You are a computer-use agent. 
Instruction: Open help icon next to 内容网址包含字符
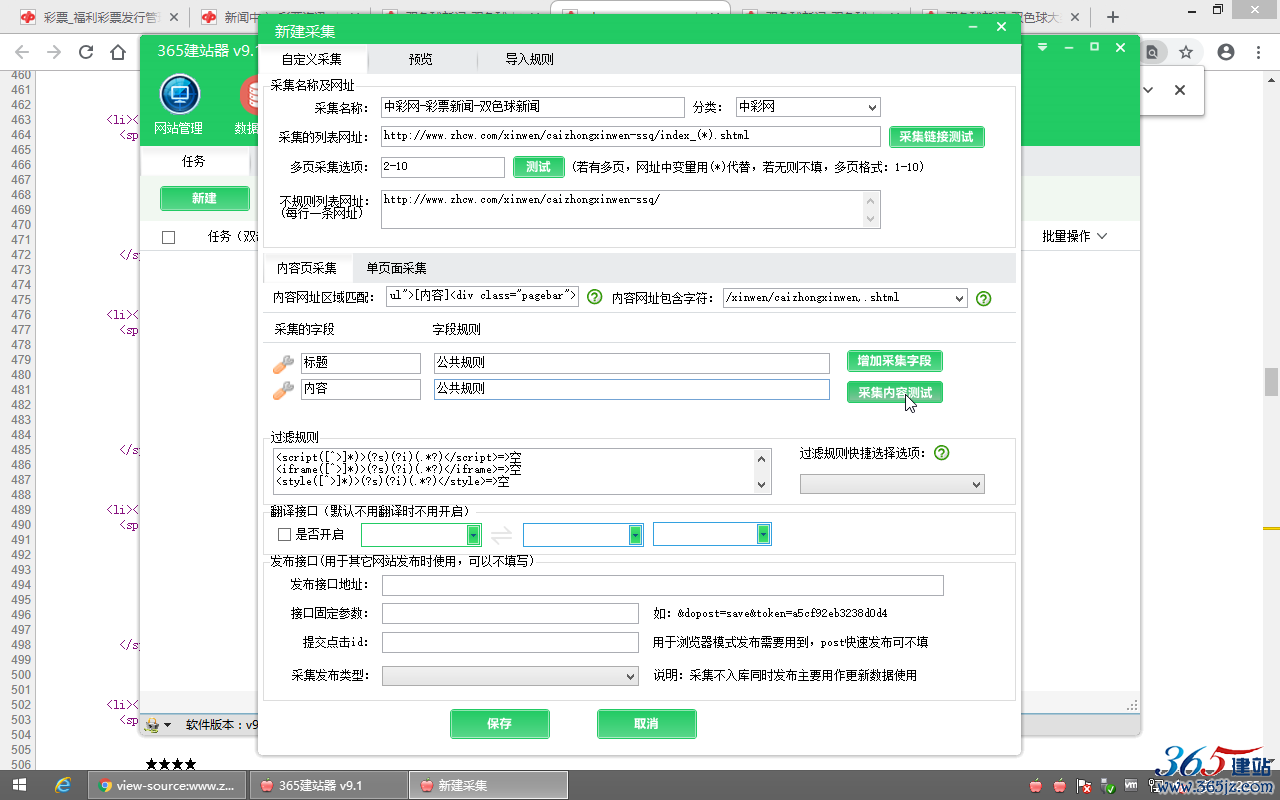(x=983, y=298)
